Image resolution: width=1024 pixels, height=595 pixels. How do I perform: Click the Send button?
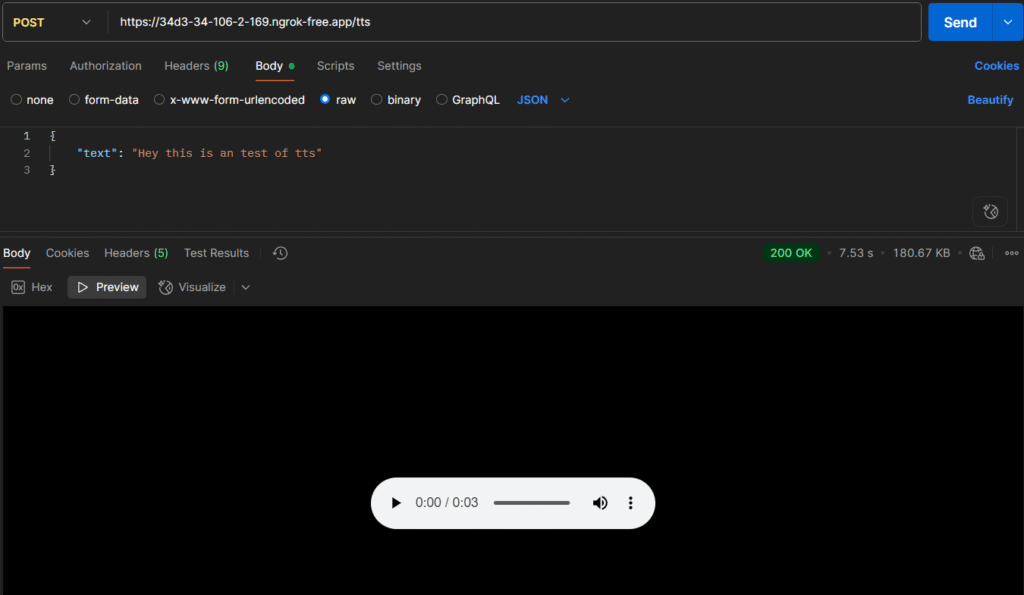point(959,22)
